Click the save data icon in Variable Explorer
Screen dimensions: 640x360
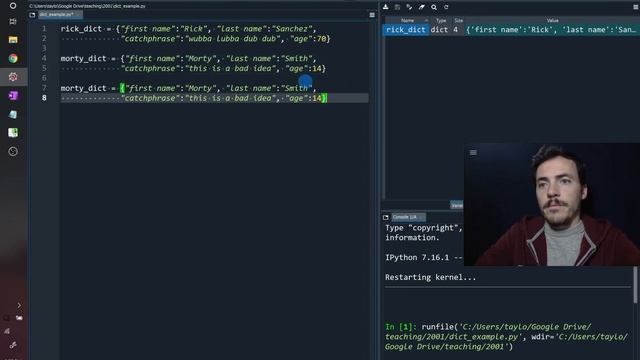[397, 7]
